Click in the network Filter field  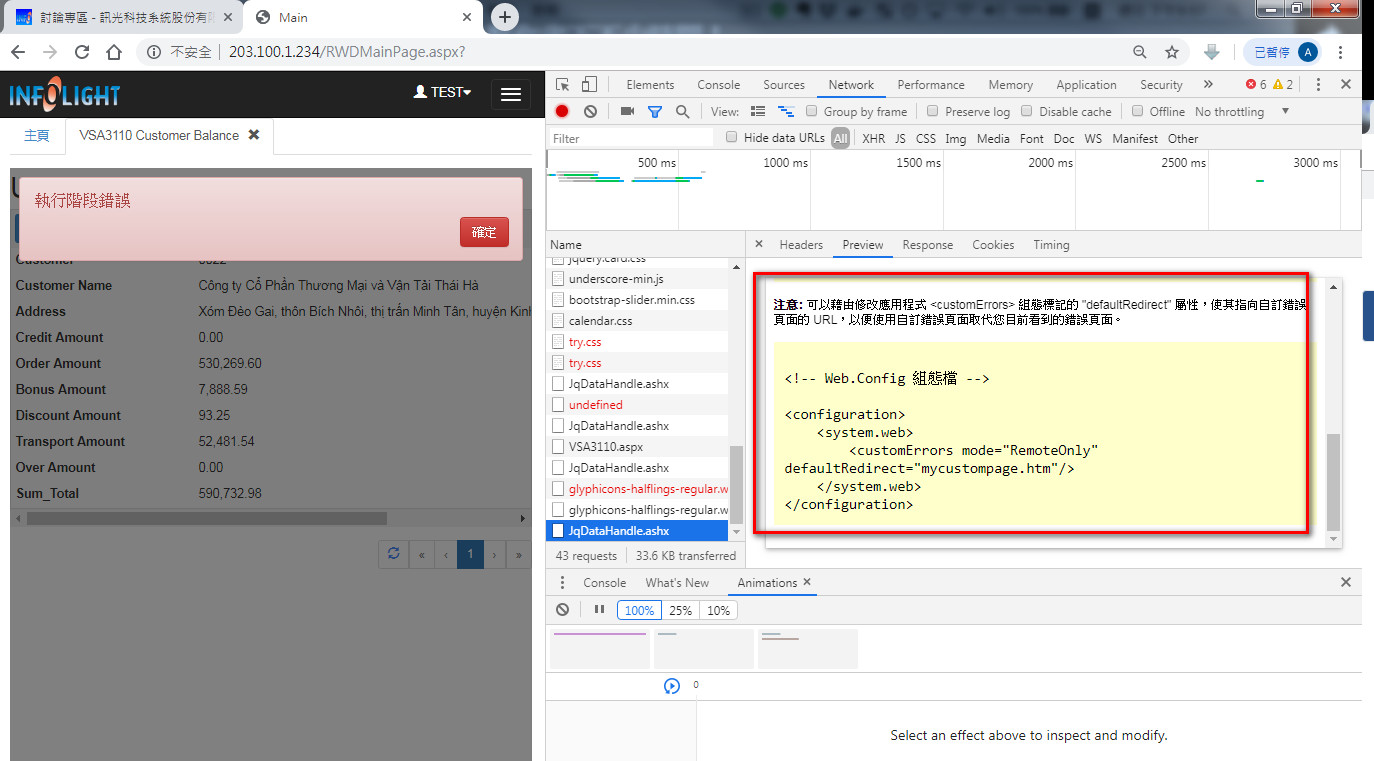tap(632, 138)
